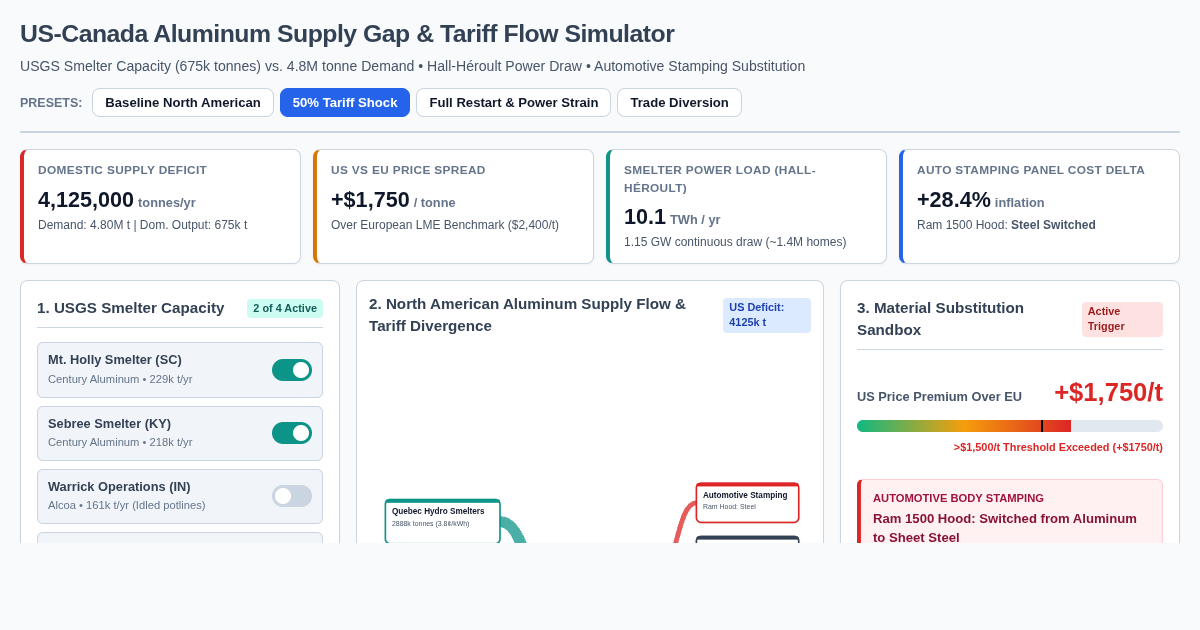
Task: Click the US Deficit 4125k t badge
Action: pos(767,315)
